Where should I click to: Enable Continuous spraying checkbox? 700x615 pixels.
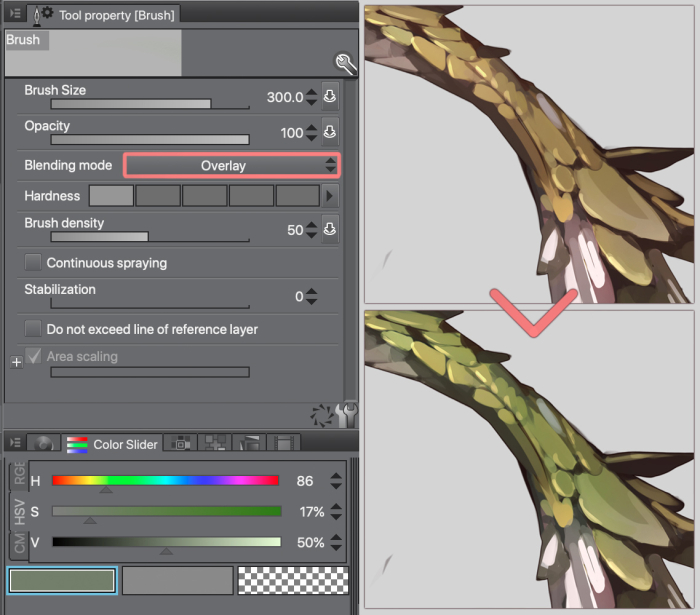pyautogui.click(x=33, y=263)
